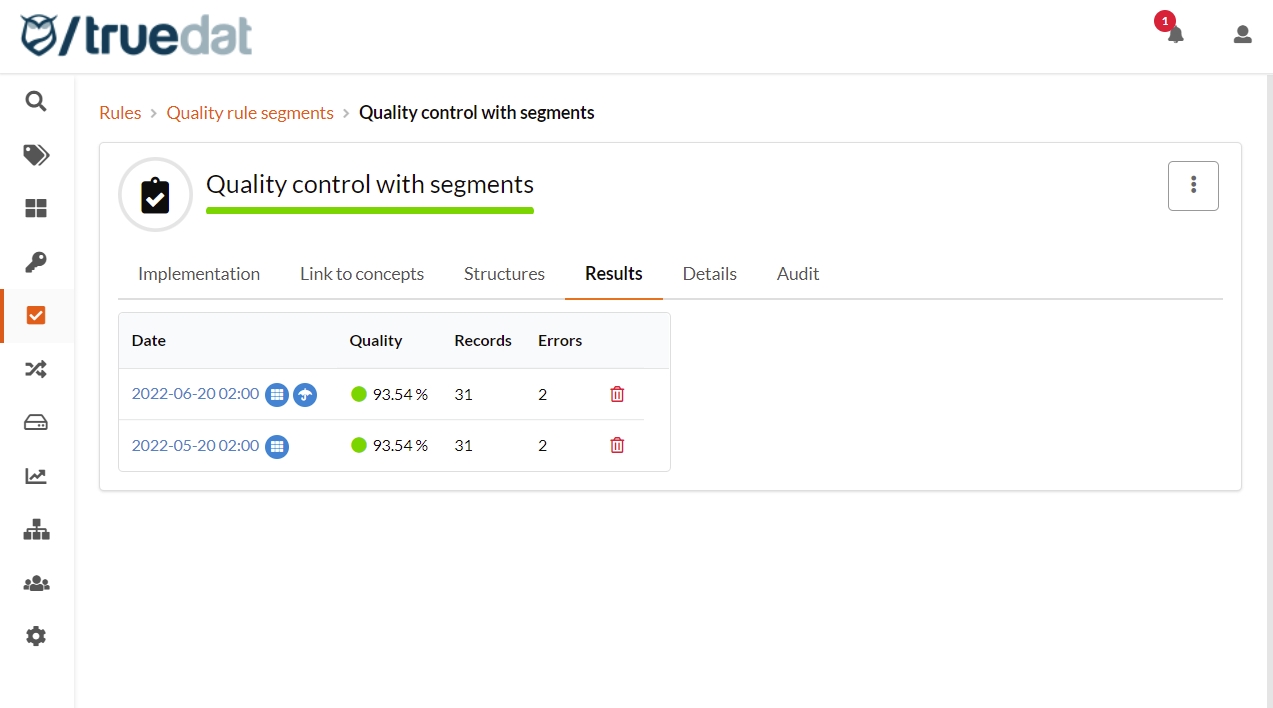Expand the three-dot actions menu
Screen dimensions: 1273x708
(1193, 186)
